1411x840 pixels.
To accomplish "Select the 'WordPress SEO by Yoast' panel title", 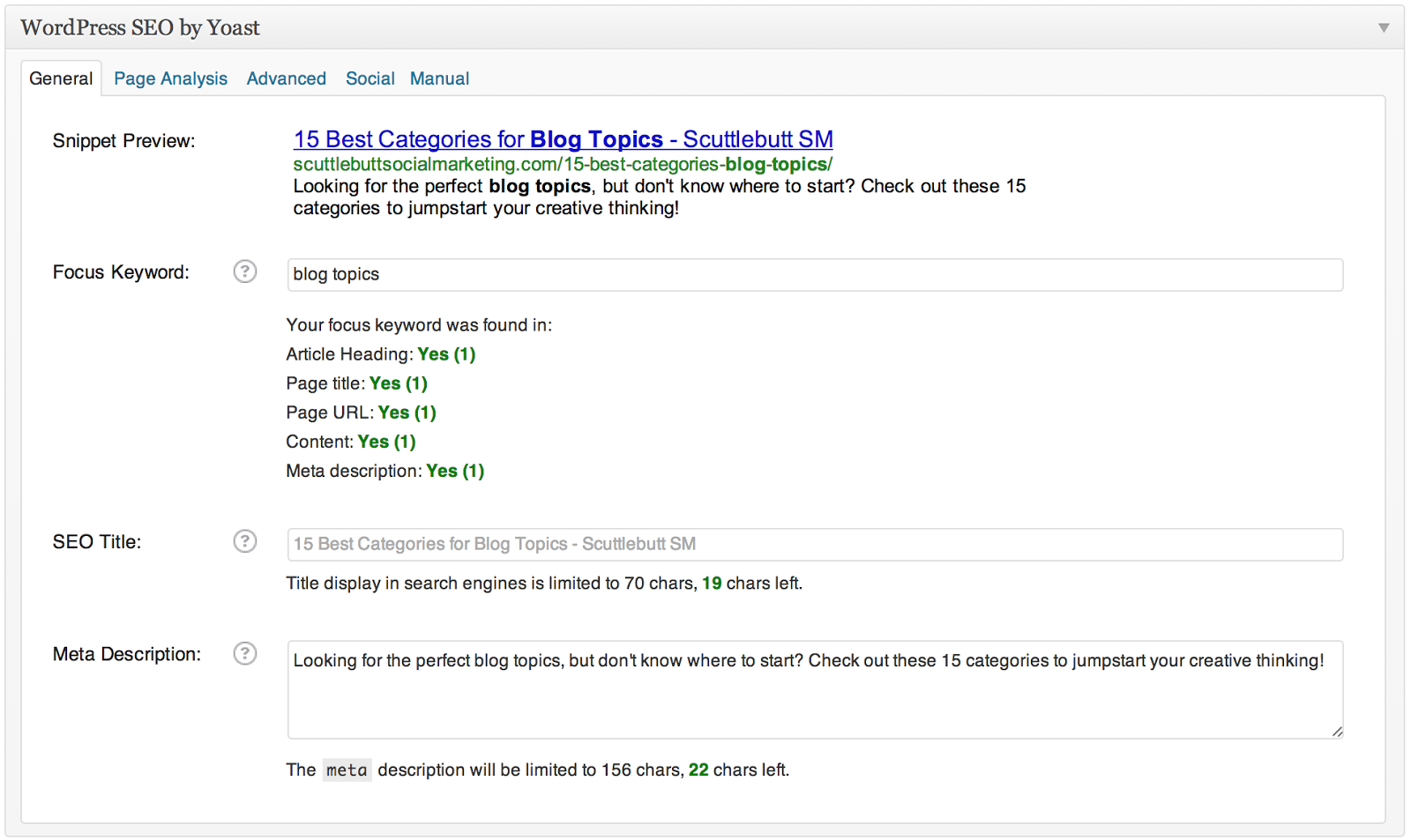I will [x=140, y=28].
